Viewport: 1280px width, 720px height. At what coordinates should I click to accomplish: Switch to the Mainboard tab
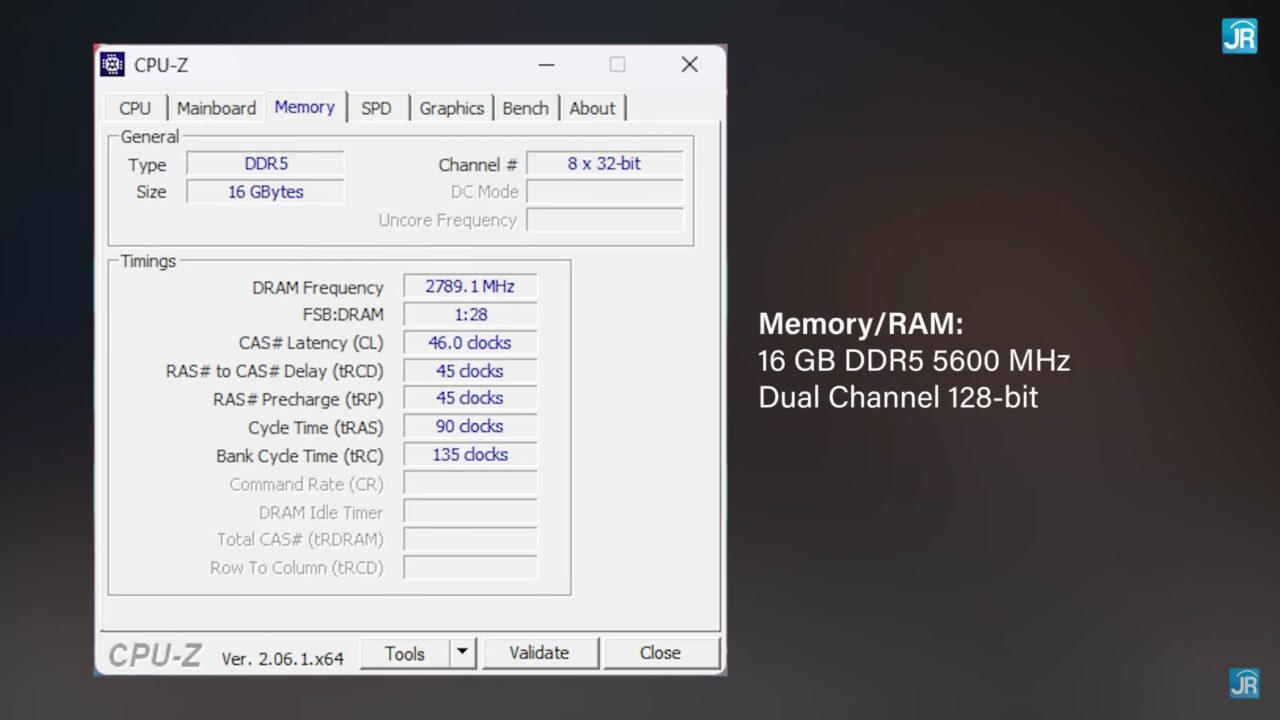coord(216,108)
